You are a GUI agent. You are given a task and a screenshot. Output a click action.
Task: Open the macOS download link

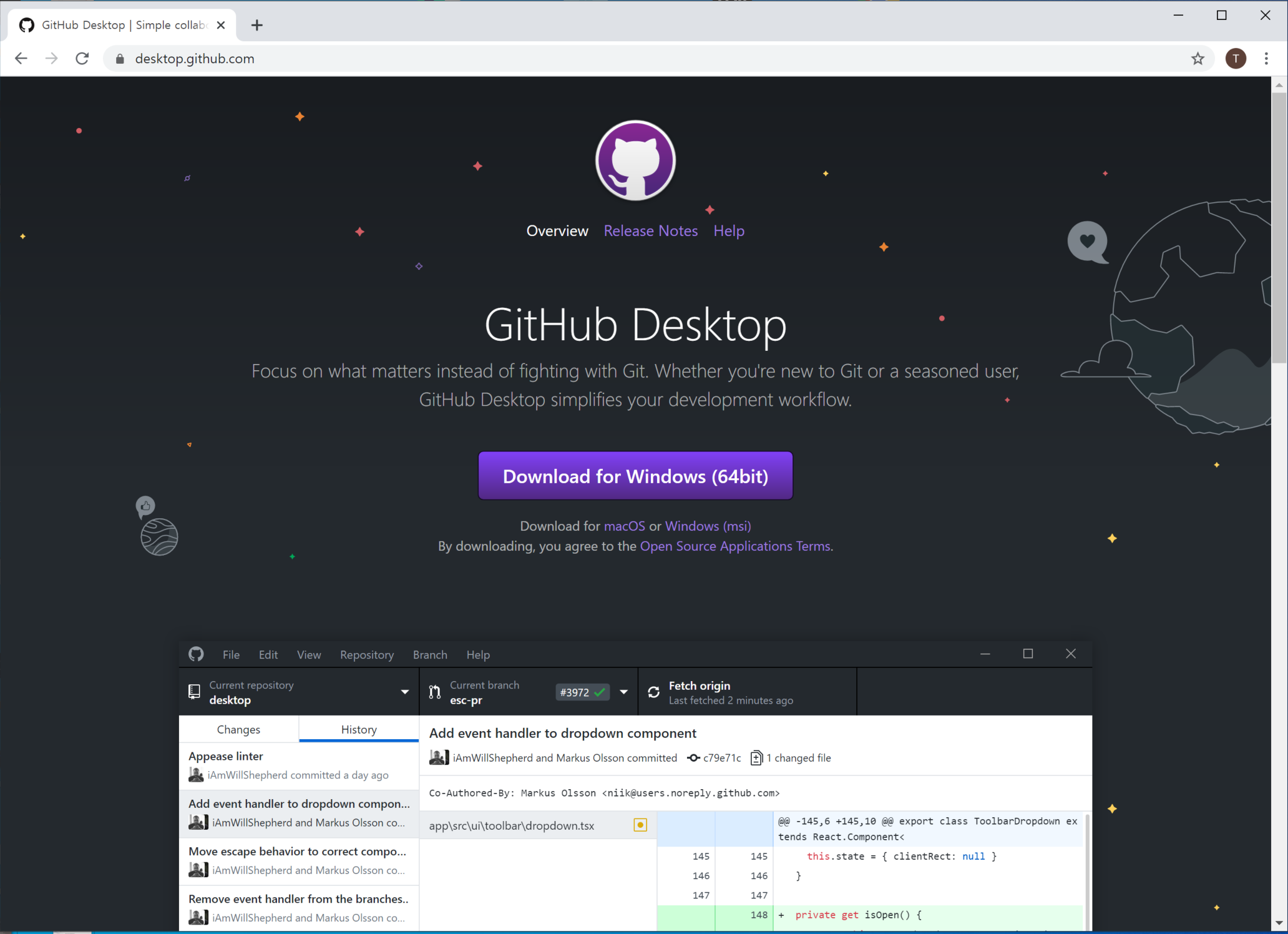pyautogui.click(x=624, y=526)
